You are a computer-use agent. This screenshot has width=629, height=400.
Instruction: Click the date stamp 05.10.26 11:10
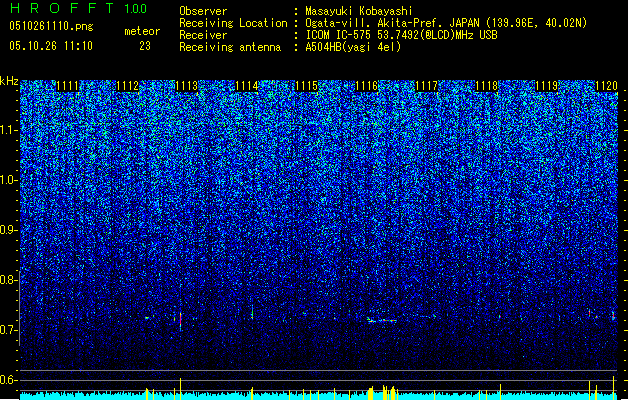[51, 46]
